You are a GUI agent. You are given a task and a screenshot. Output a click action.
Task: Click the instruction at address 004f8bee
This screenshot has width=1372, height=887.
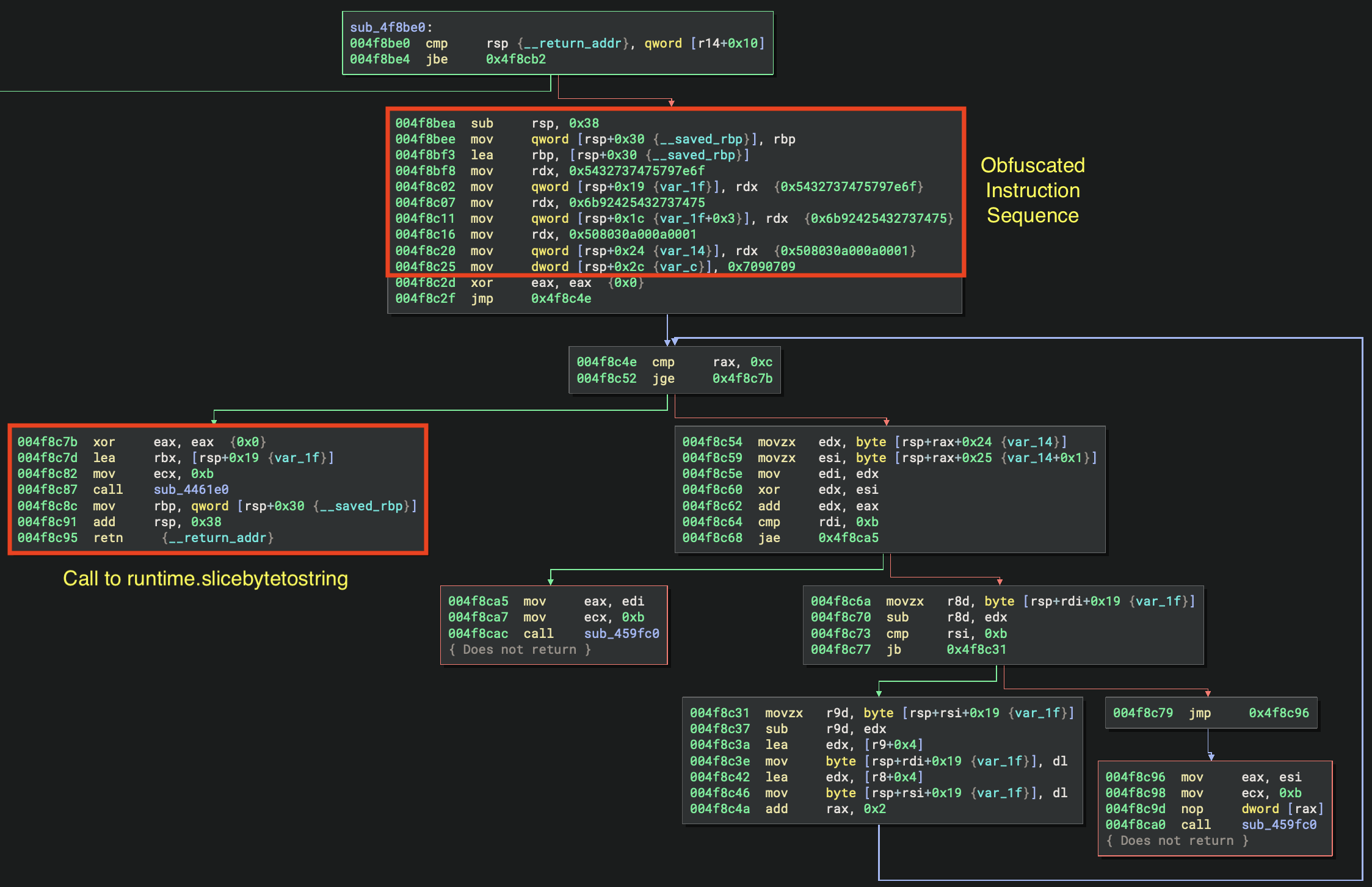pos(595,139)
